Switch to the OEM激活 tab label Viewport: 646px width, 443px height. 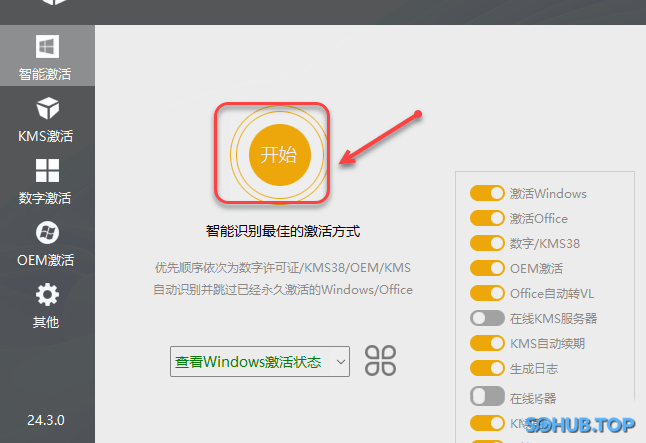point(45,260)
